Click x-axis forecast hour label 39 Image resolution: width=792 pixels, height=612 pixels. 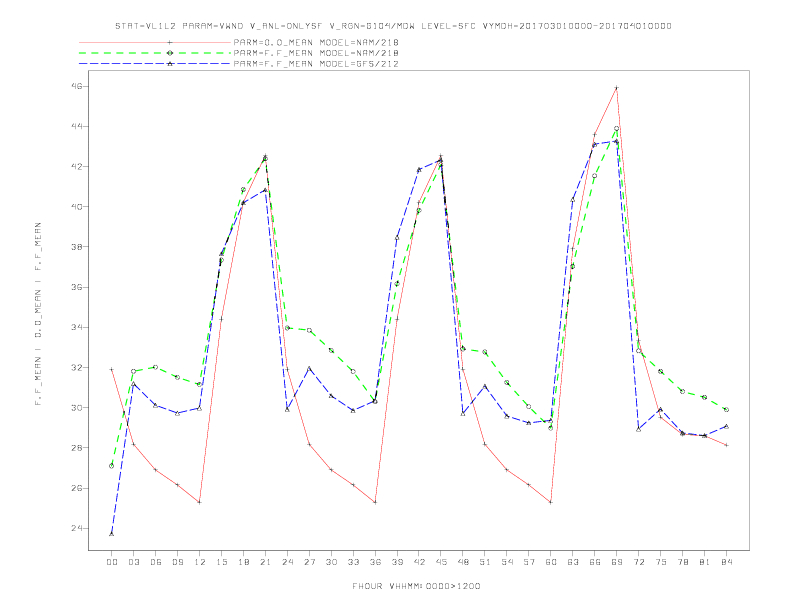point(397,562)
